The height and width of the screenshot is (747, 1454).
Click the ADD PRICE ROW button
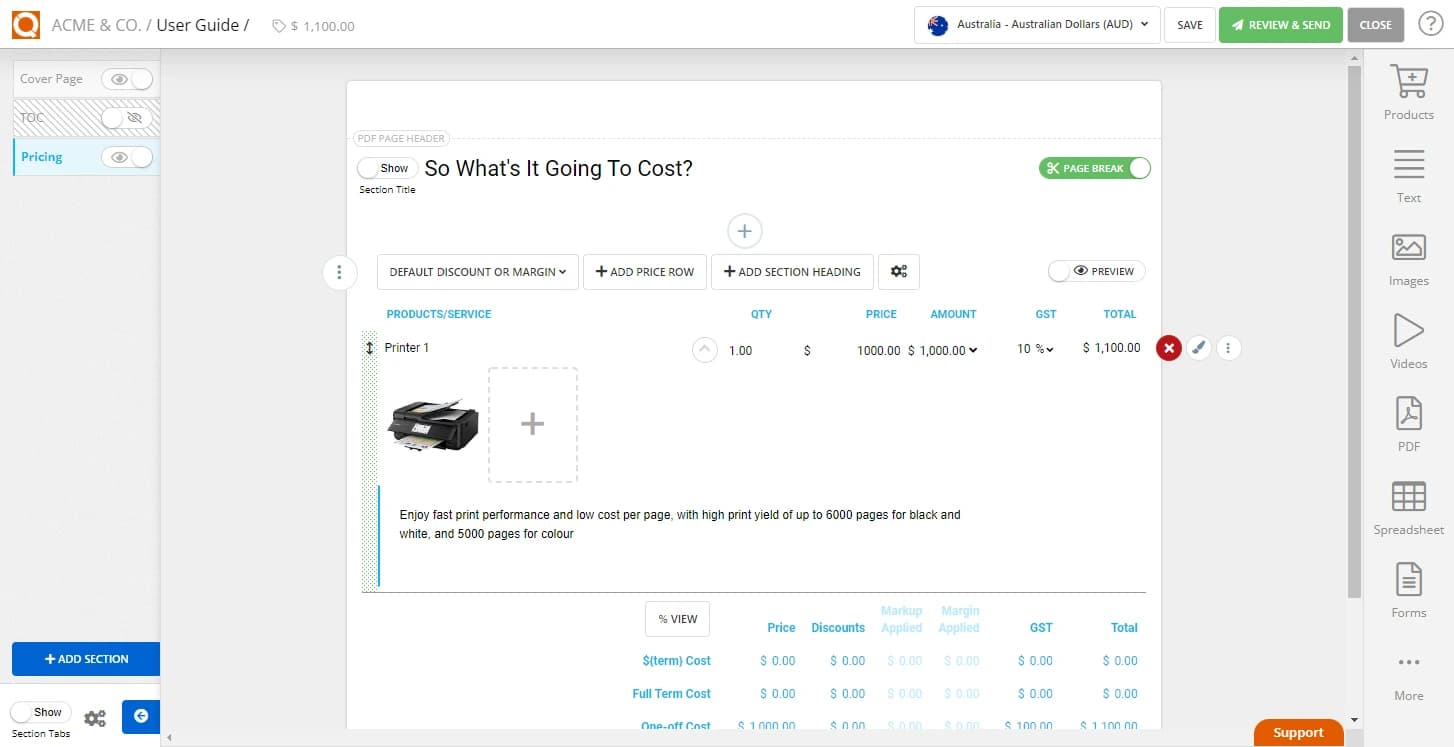644,271
